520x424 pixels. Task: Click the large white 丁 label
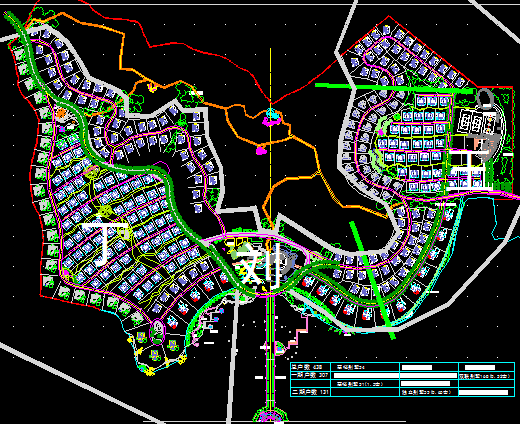coord(104,244)
